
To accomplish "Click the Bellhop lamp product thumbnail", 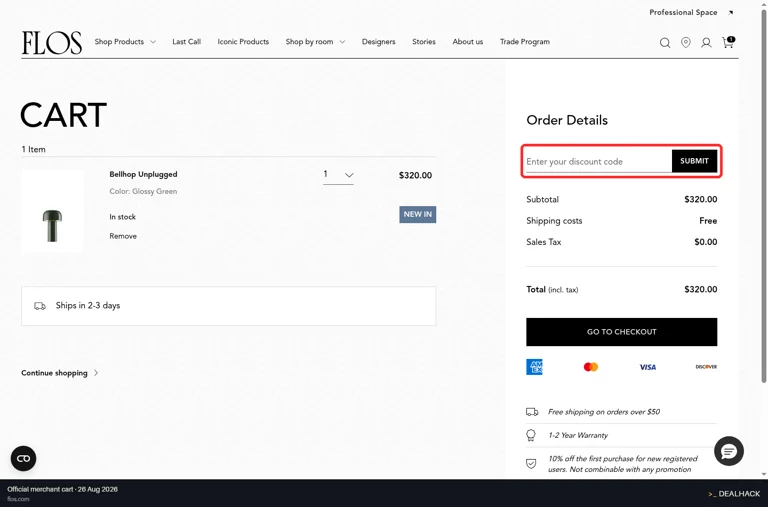I will (52, 212).
